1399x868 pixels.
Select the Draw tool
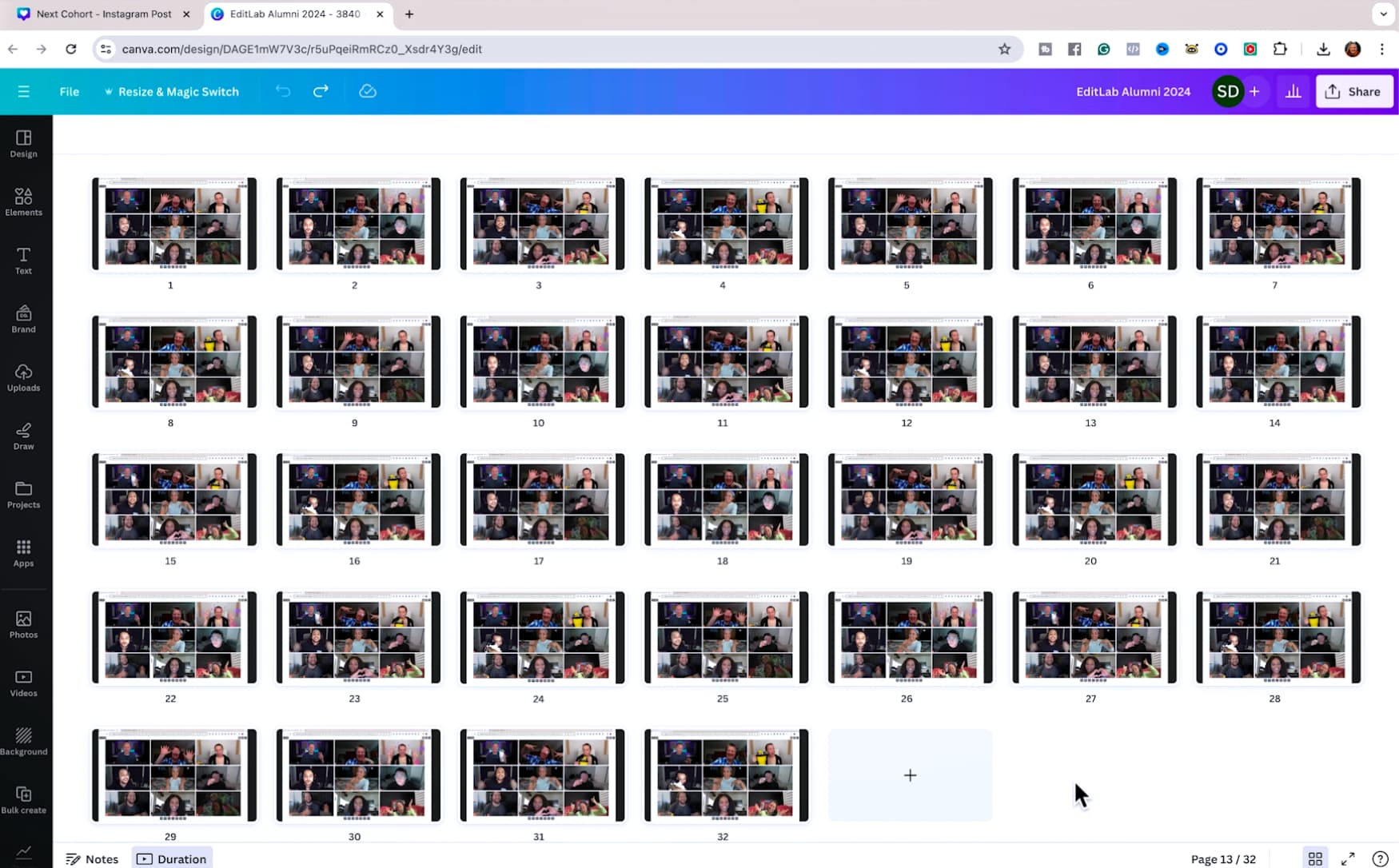point(23,436)
